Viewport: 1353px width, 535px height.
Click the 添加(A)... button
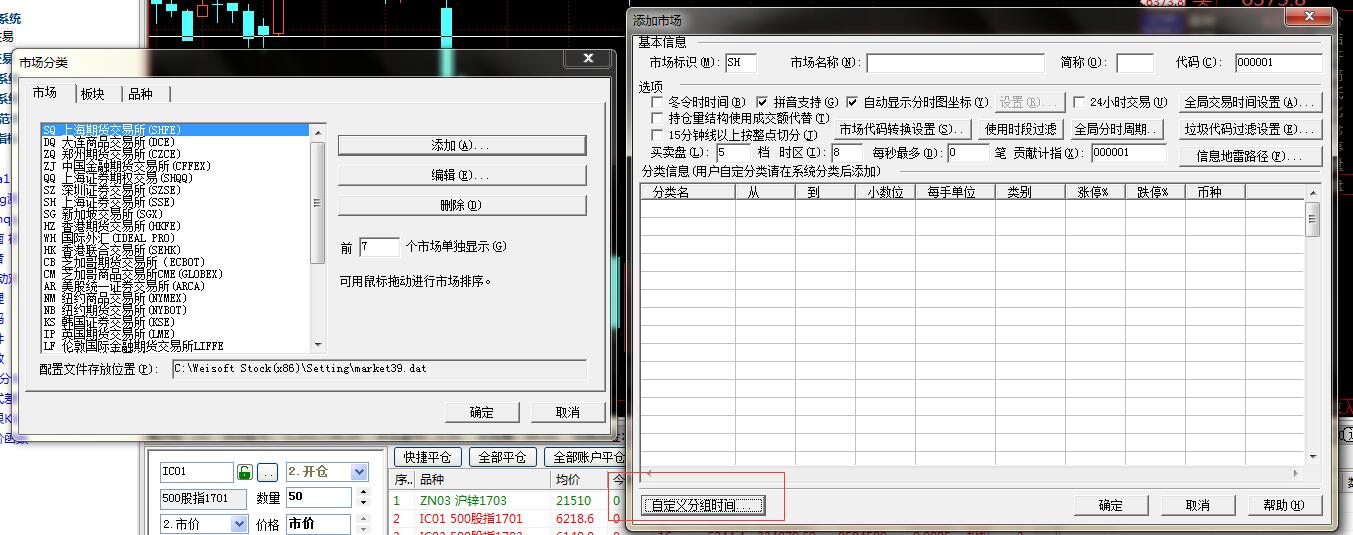pyautogui.click(x=461, y=146)
